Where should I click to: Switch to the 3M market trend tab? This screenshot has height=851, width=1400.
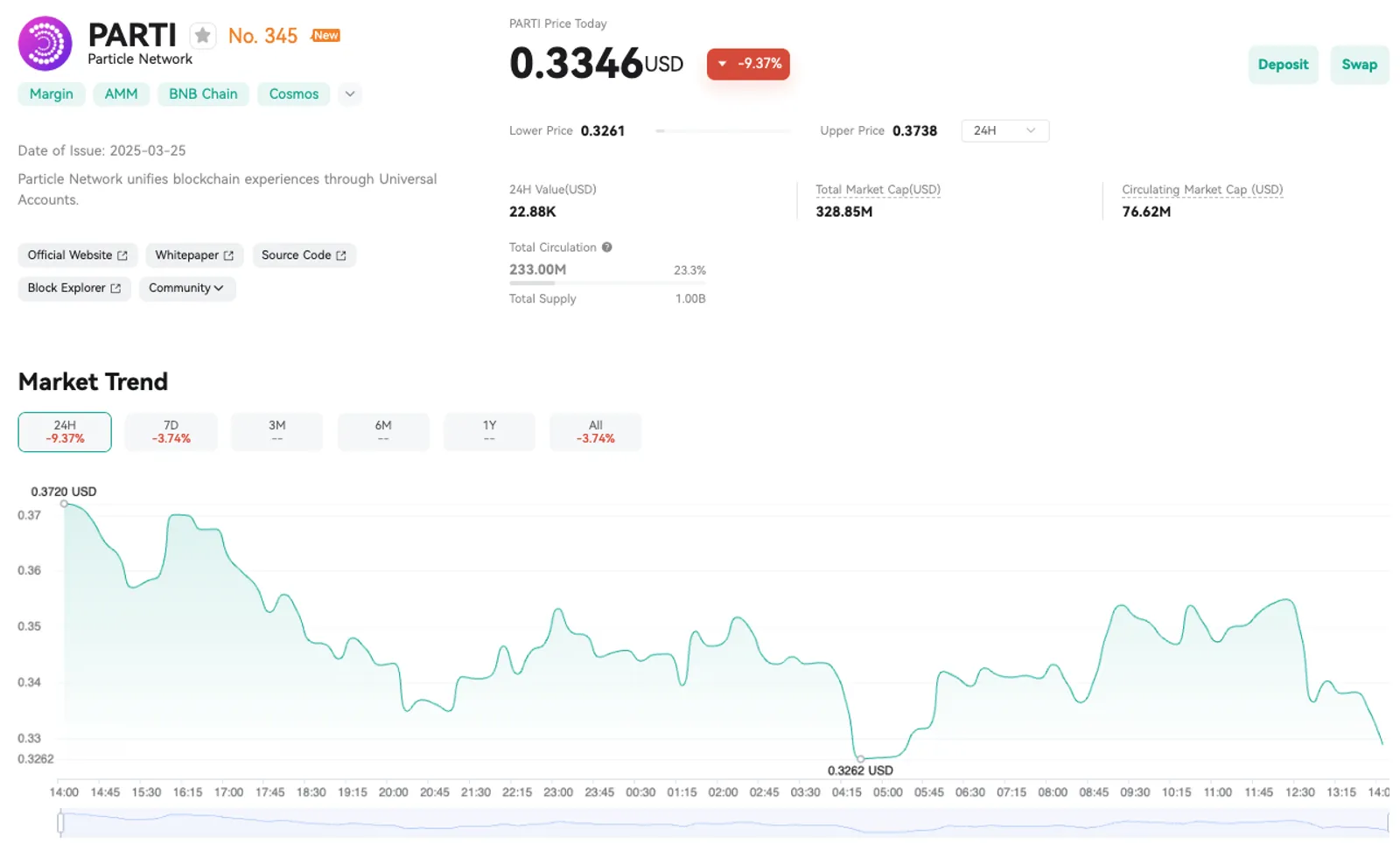click(277, 432)
